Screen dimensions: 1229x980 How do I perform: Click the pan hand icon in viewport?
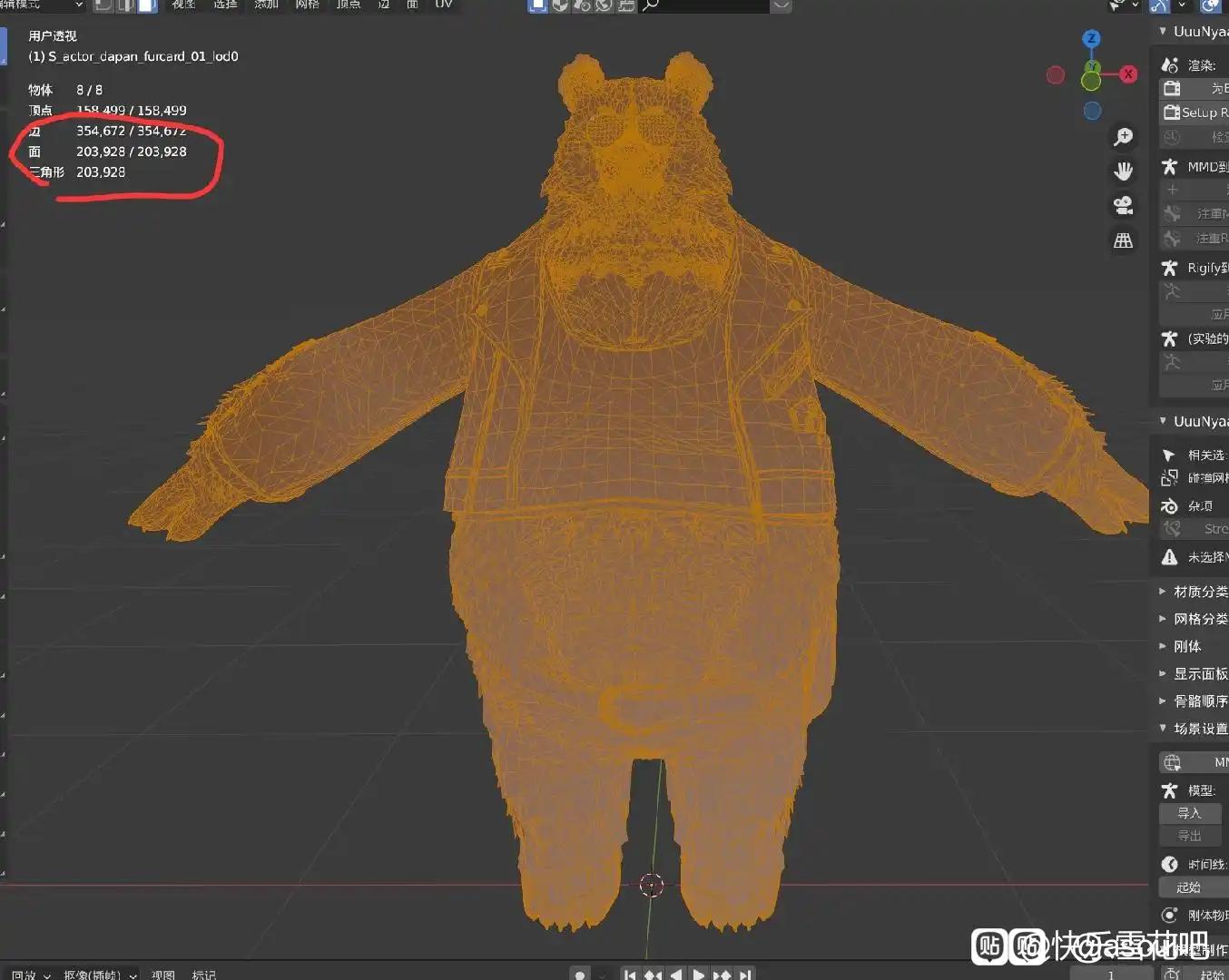pyautogui.click(x=1124, y=171)
